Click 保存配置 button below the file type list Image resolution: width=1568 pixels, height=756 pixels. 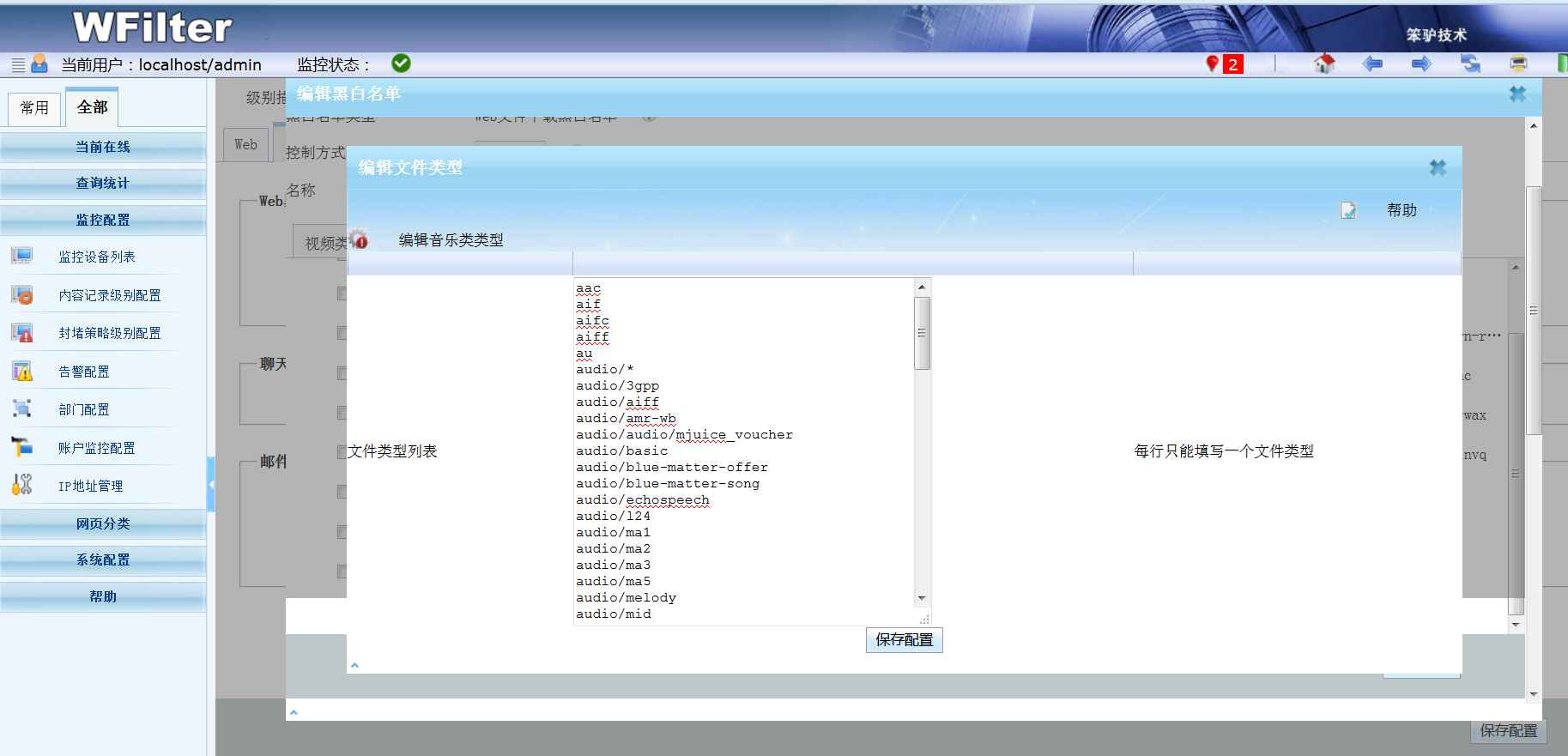click(x=904, y=640)
